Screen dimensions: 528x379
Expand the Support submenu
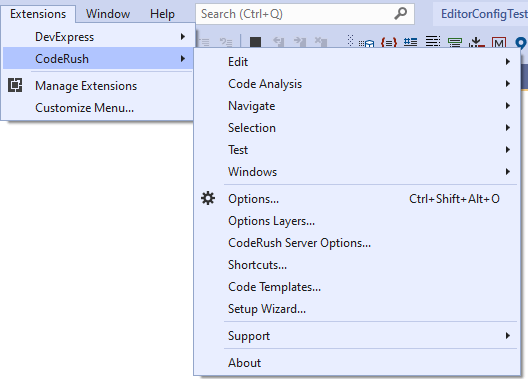pos(357,336)
